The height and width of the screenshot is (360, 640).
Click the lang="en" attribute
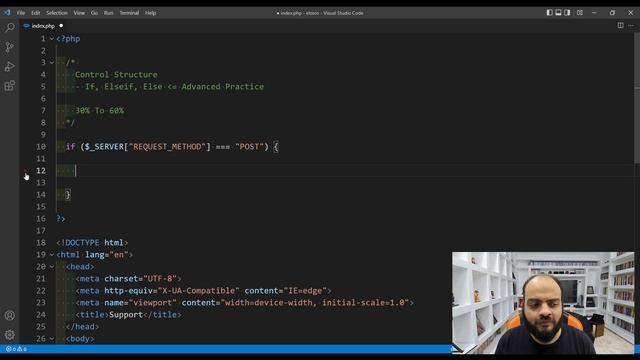click(107, 255)
